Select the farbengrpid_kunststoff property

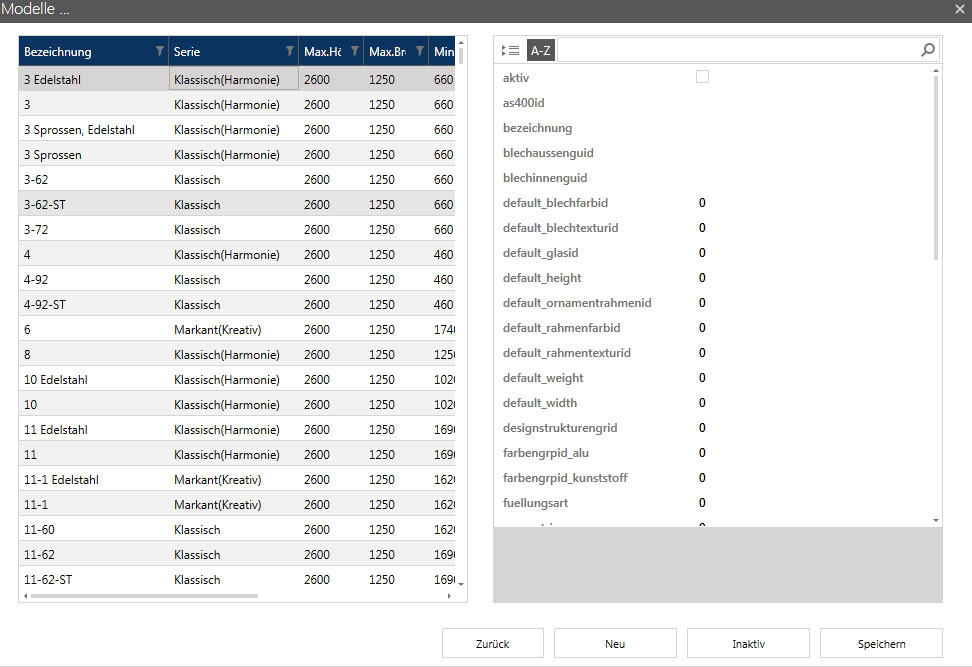(x=565, y=477)
